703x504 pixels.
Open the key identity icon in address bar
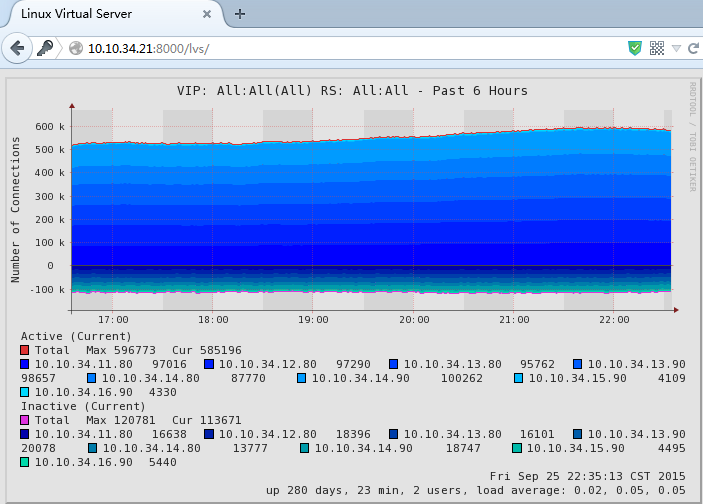45,48
